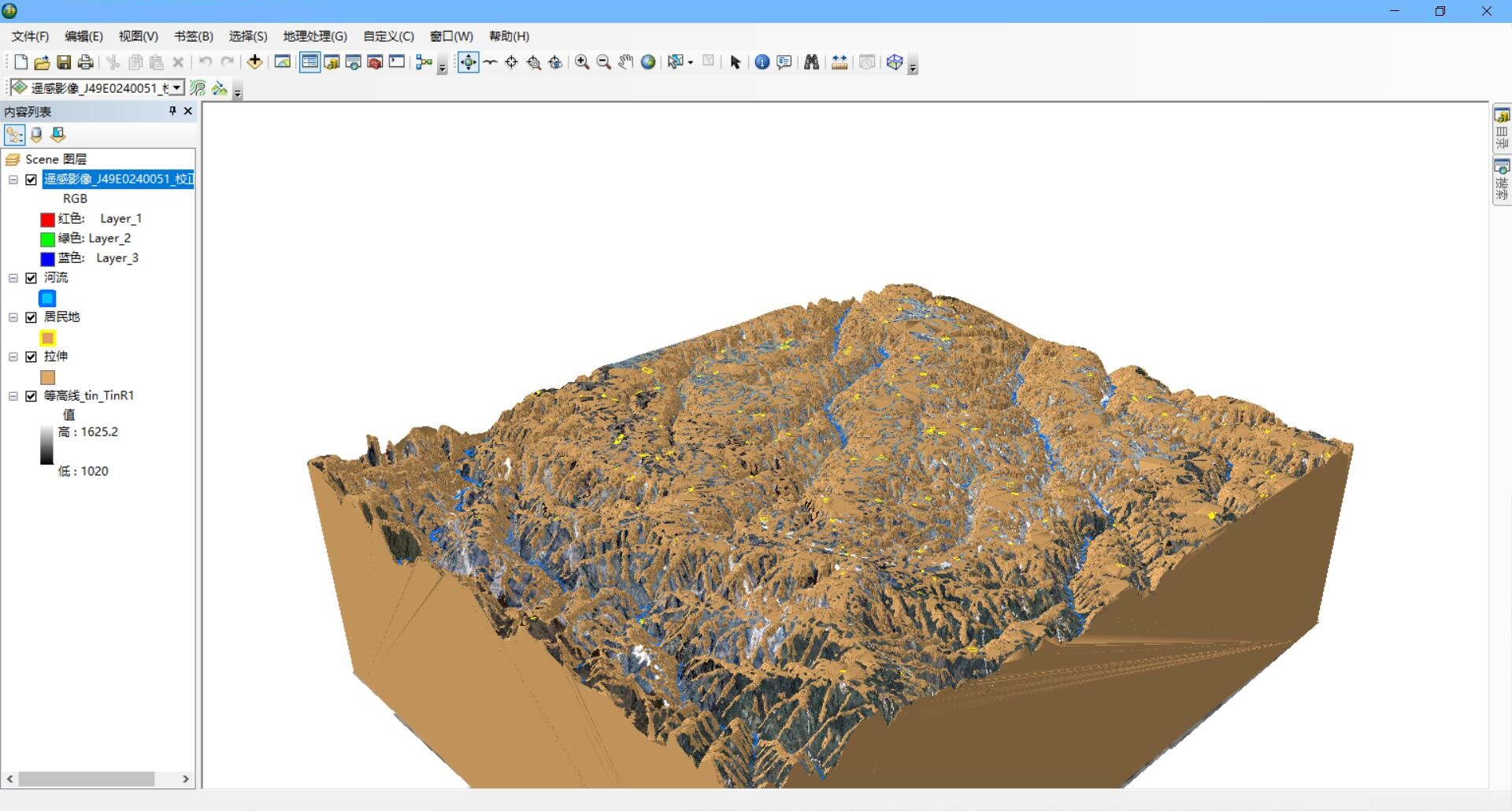1512x811 pixels.
Task: Click the blue swatch under 河流
Action: (x=47, y=298)
